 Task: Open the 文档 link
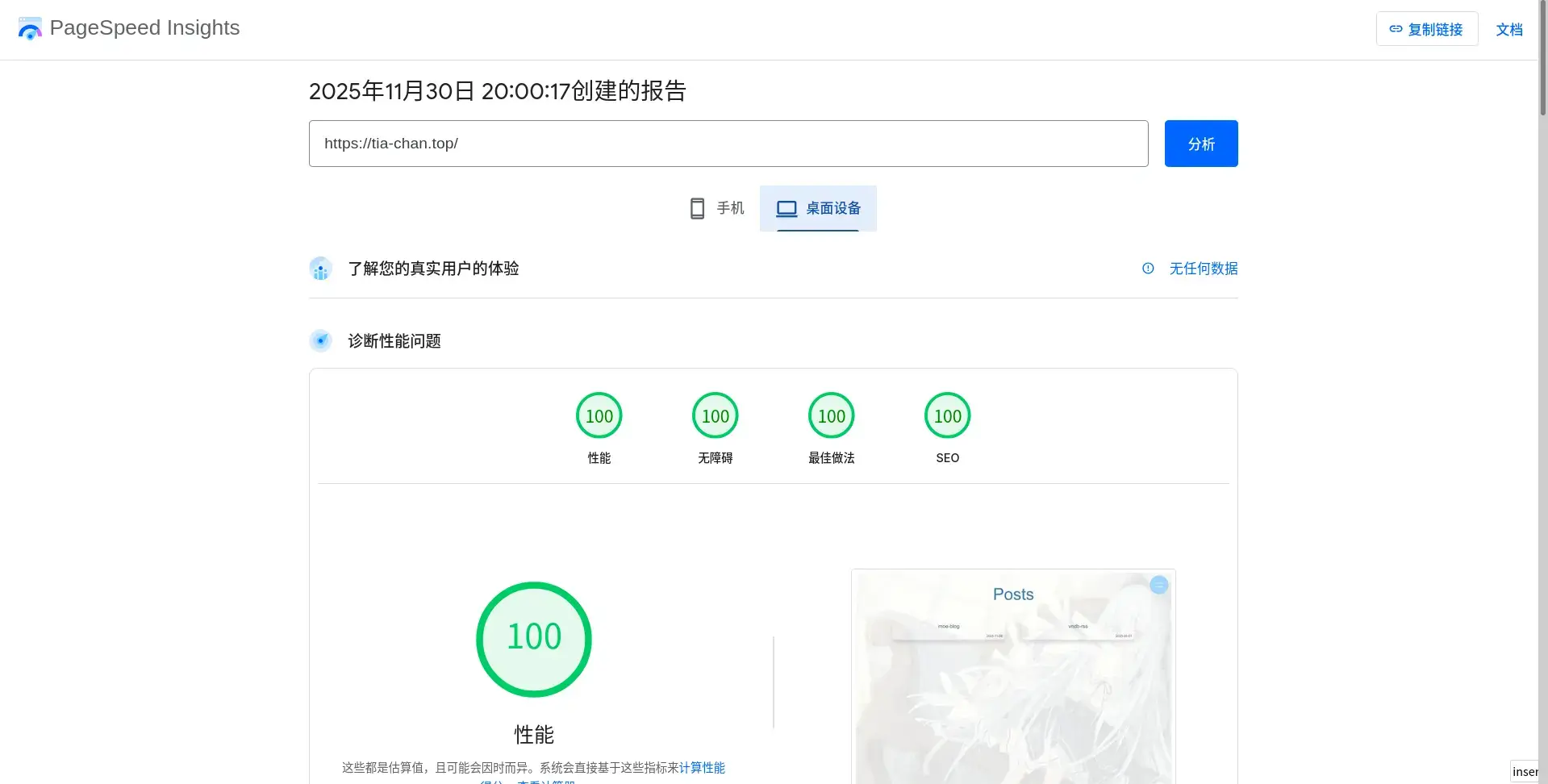click(1508, 30)
